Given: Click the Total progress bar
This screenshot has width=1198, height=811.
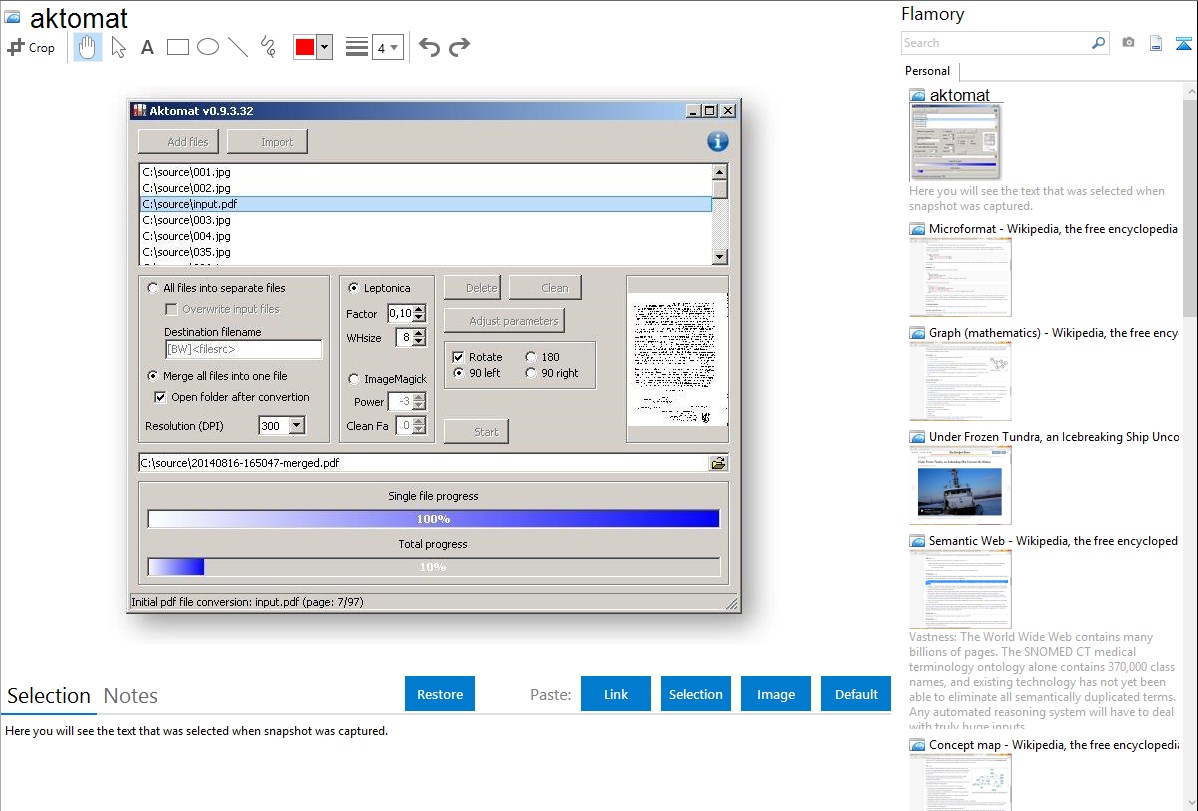Looking at the screenshot, I should point(433,567).
